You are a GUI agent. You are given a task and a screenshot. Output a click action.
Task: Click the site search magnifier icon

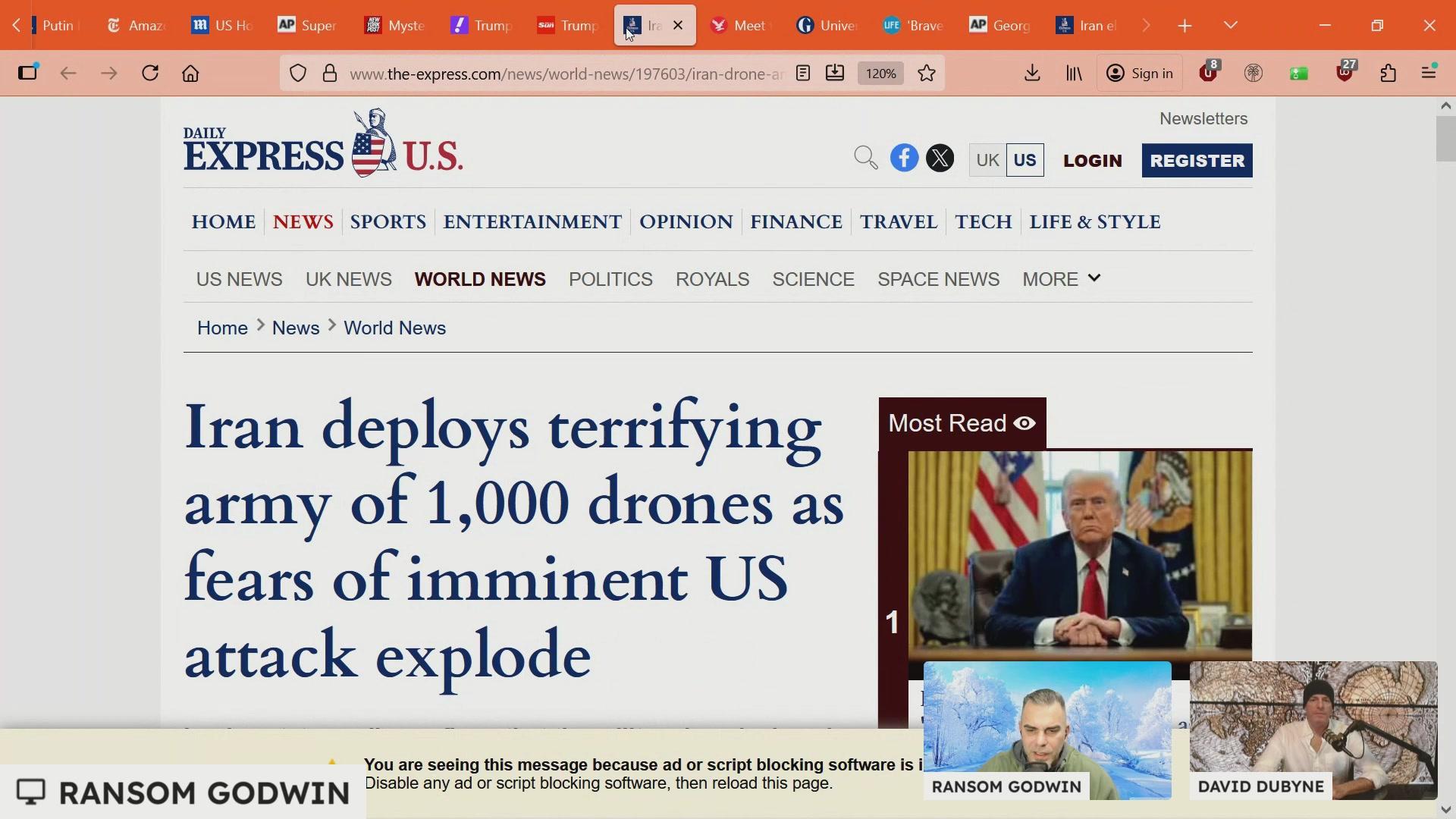point(865,158)
